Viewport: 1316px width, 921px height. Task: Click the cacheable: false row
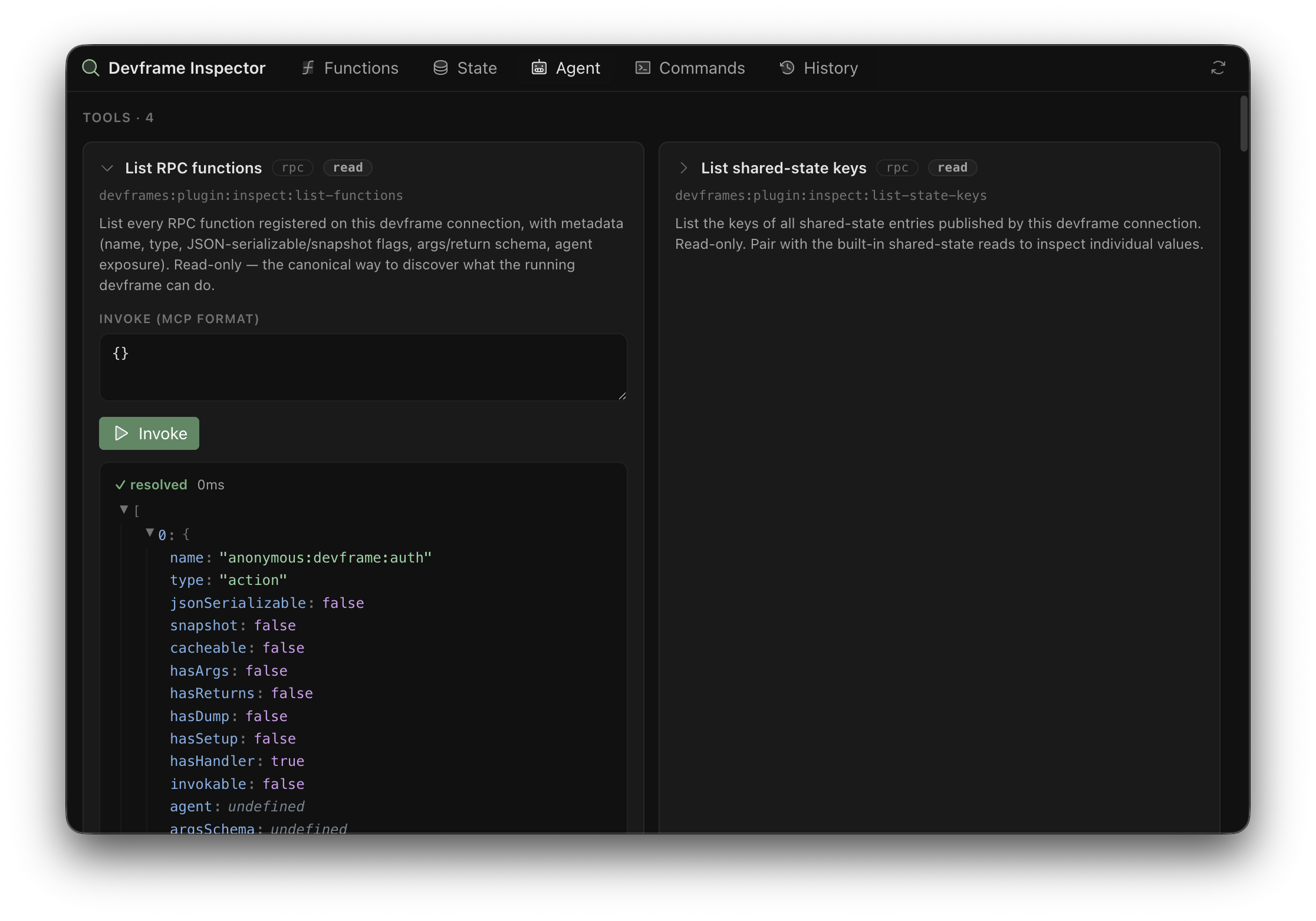pos(237,648)
